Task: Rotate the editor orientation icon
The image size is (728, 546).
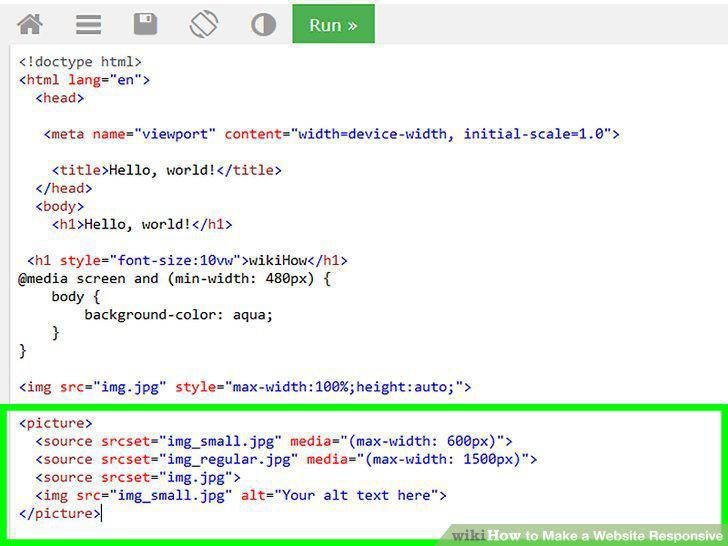Action: [x=204, y=24]
